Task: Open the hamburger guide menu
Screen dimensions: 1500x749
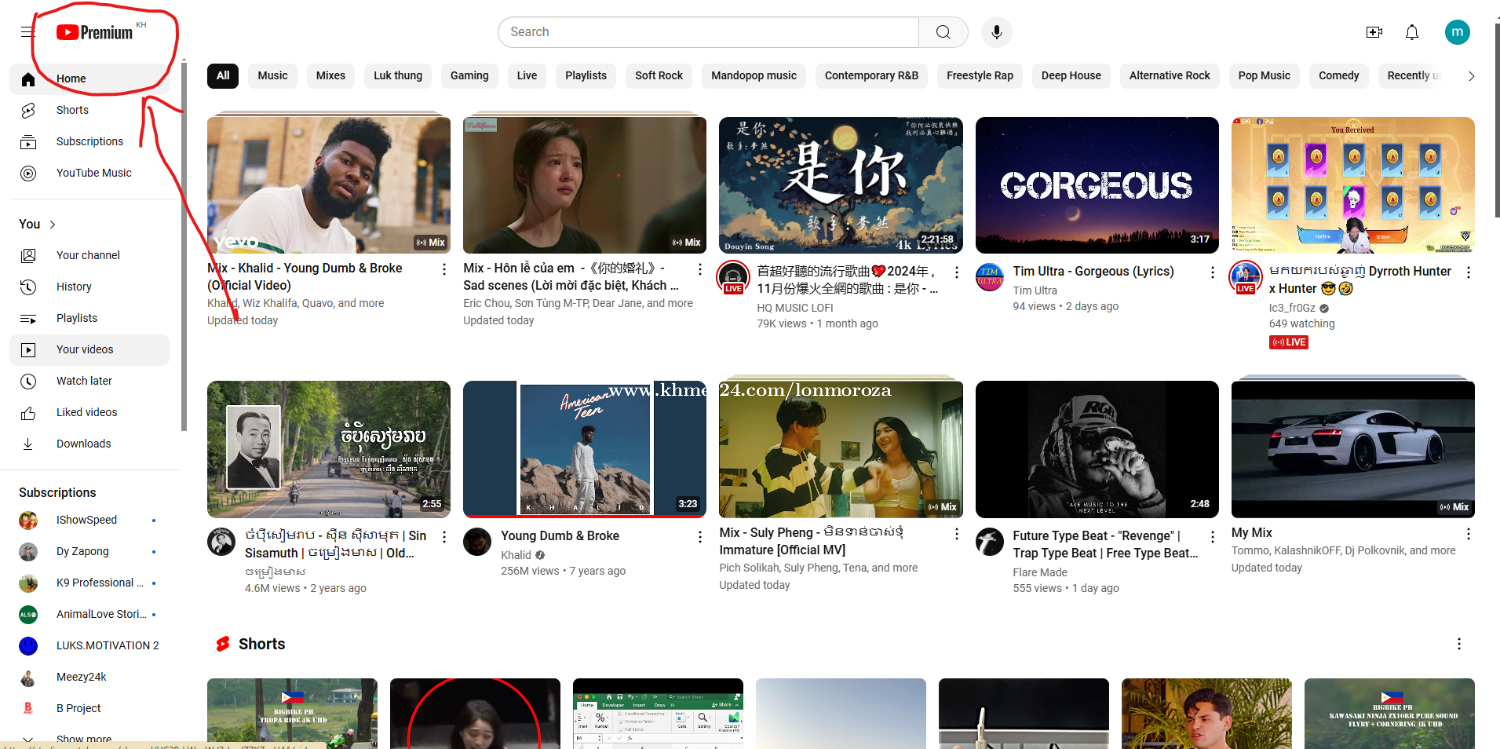Action: (27, 32)
